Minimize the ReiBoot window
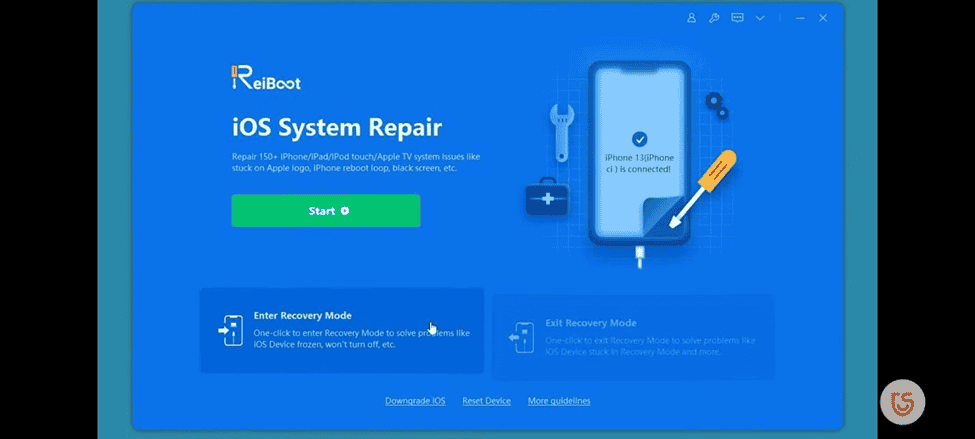Viewport: 975px width, 439px height. coord(800,18)
